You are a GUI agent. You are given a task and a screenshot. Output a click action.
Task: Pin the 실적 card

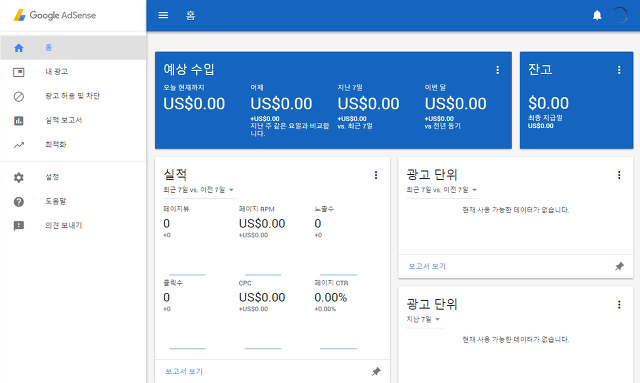click(376, 372)
